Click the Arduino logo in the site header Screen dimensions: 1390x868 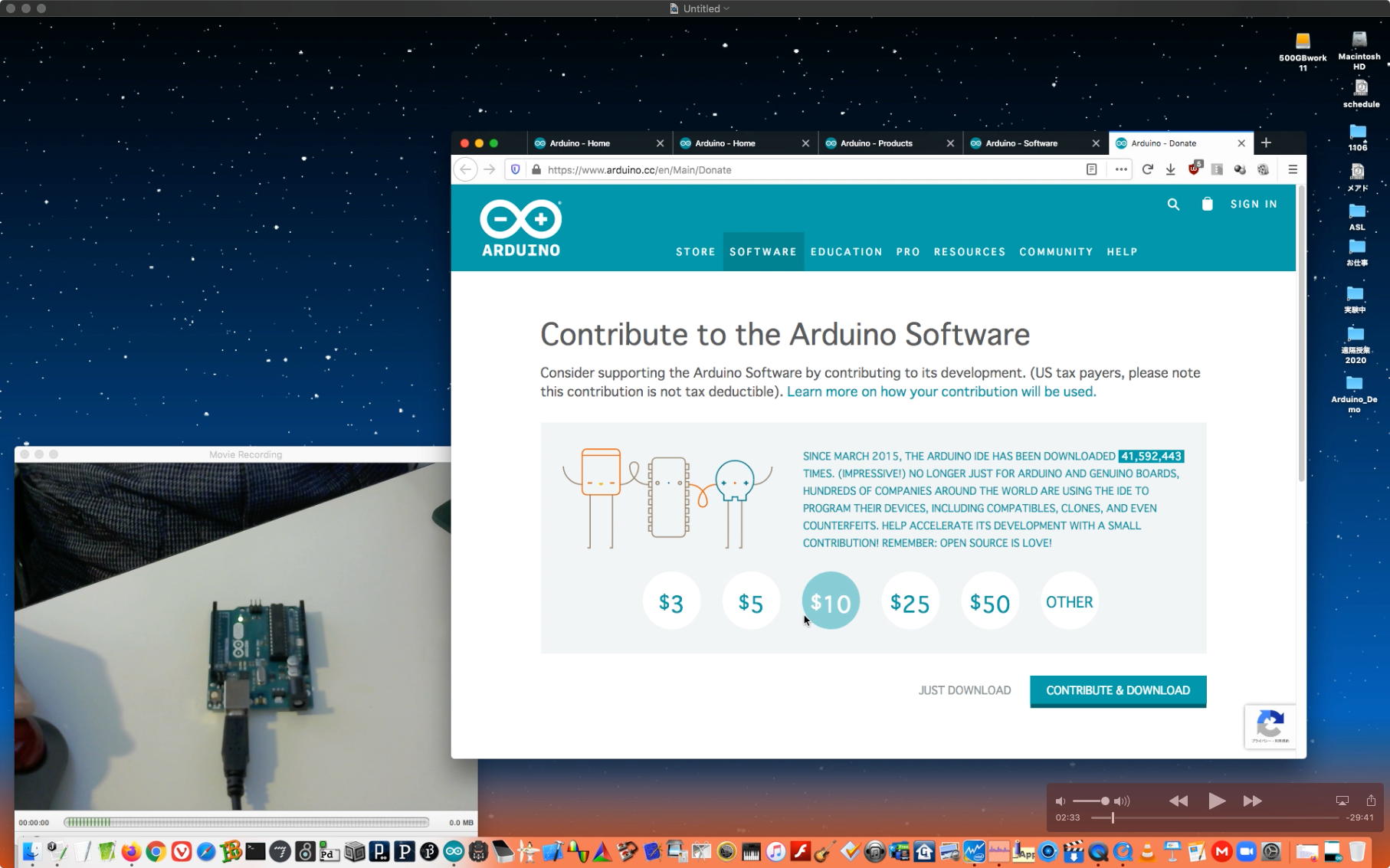click(x=521, y=228)
